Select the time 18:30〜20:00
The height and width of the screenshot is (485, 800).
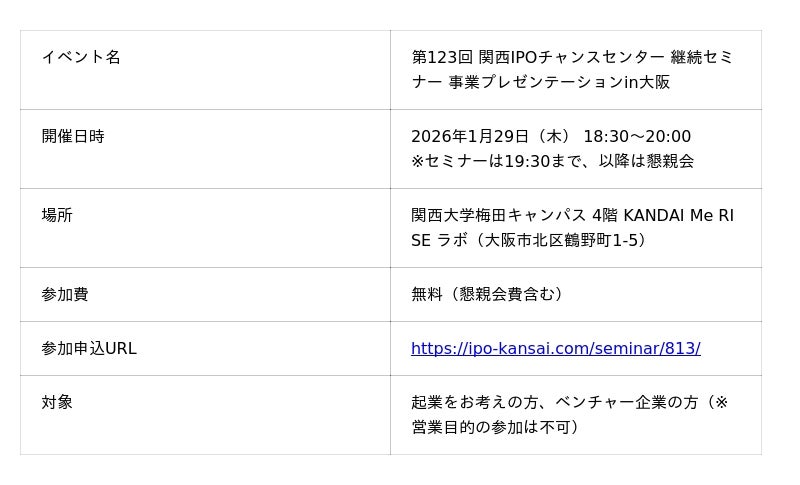pos(637,136)
